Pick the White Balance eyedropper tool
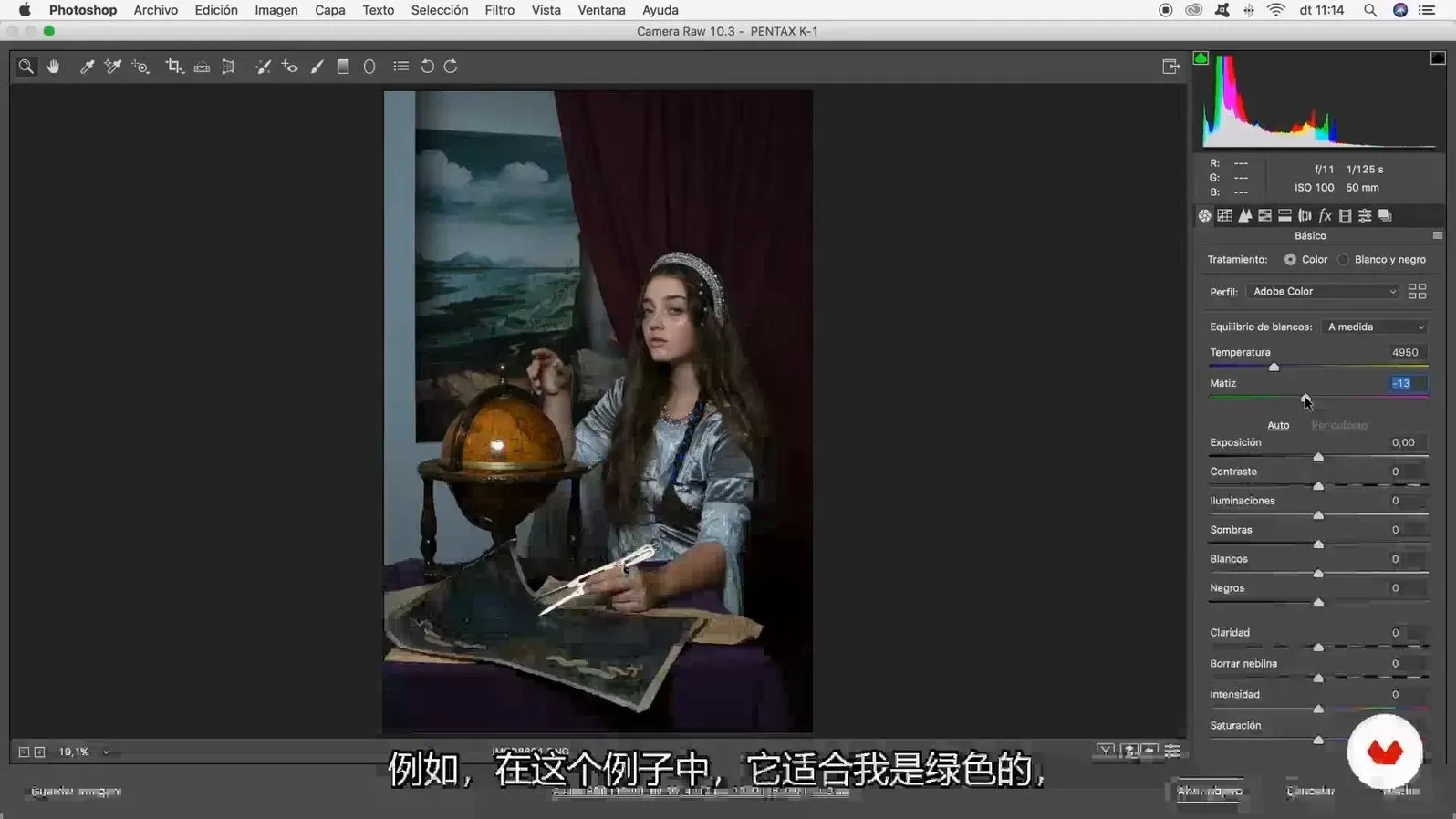 87,67
